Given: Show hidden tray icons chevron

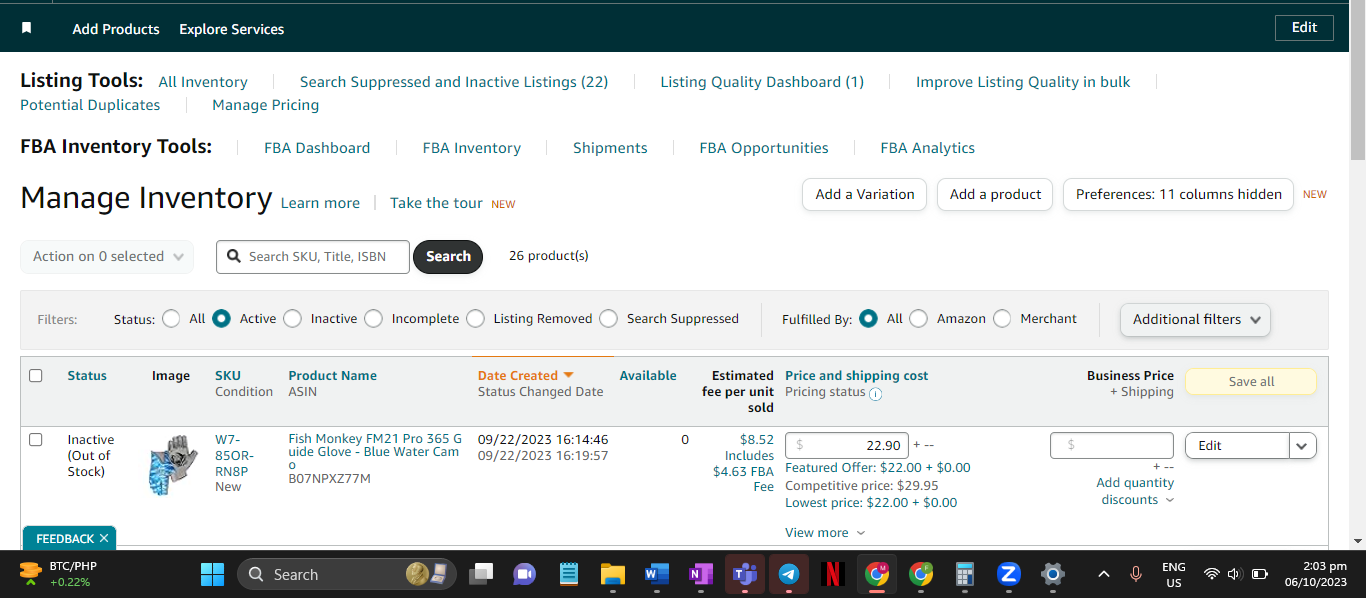Looking at the screenshot, I should [1104, 574].
